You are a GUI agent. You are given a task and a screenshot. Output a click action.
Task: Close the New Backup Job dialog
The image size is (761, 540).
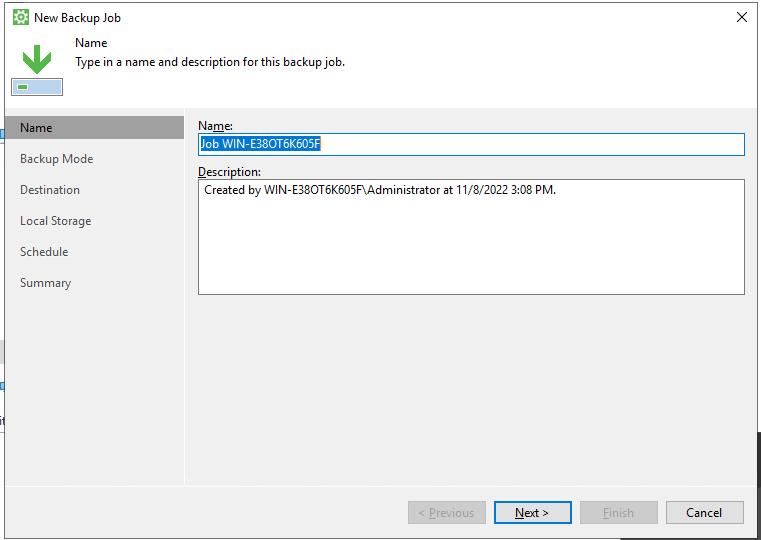(x=741, y=17)
